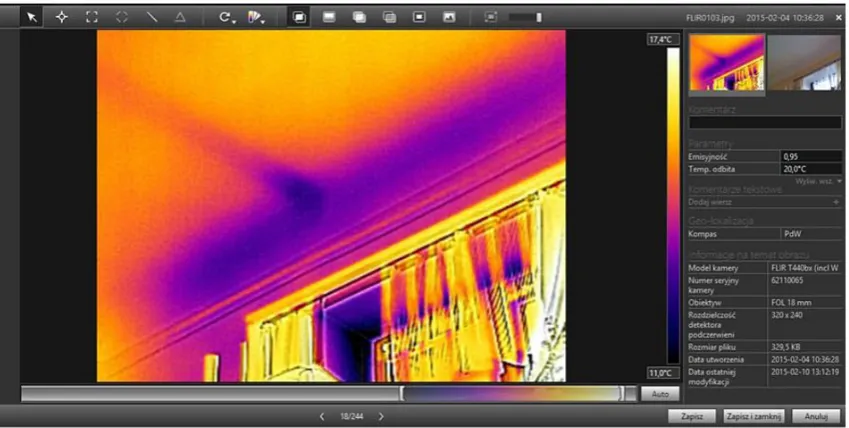Image resolution: width=849 pixels, height=428 pixels.
Task: Open the thermal image thumbnail
Action: 727,62
